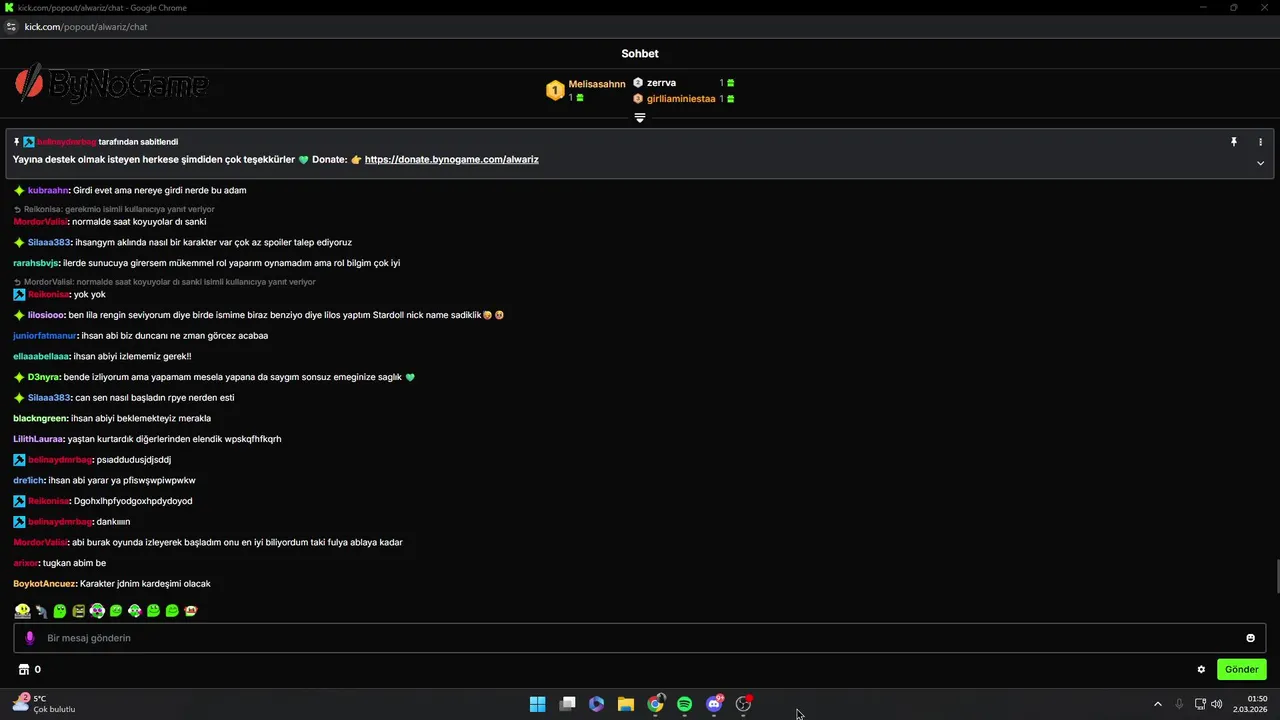Open the emoji picker in message box
Viewport: 1280px width, 720px height.
point(1250,638)
